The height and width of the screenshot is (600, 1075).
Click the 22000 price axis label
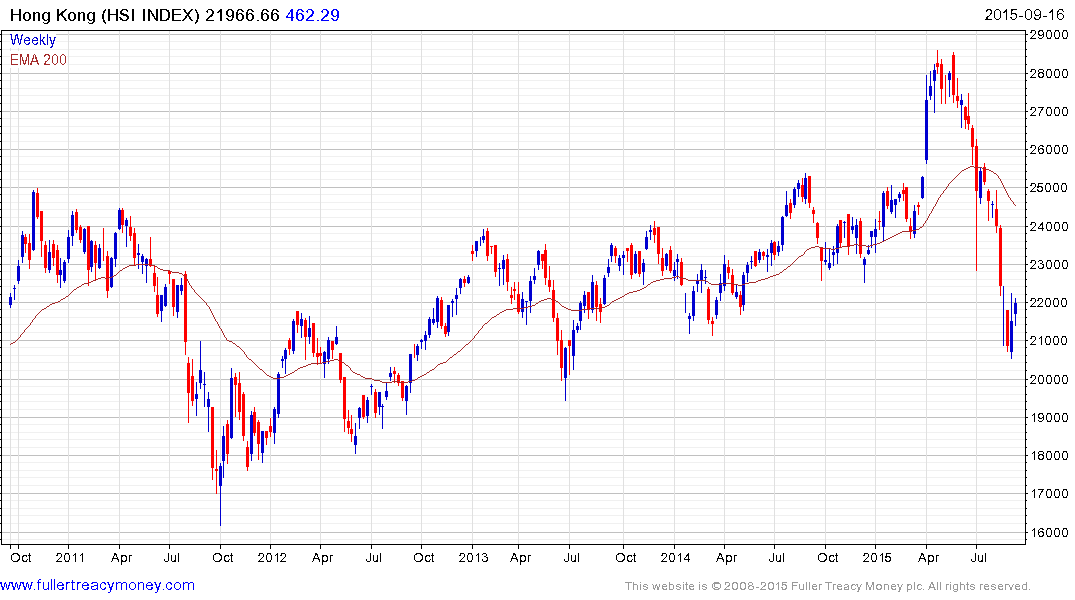1048,302
